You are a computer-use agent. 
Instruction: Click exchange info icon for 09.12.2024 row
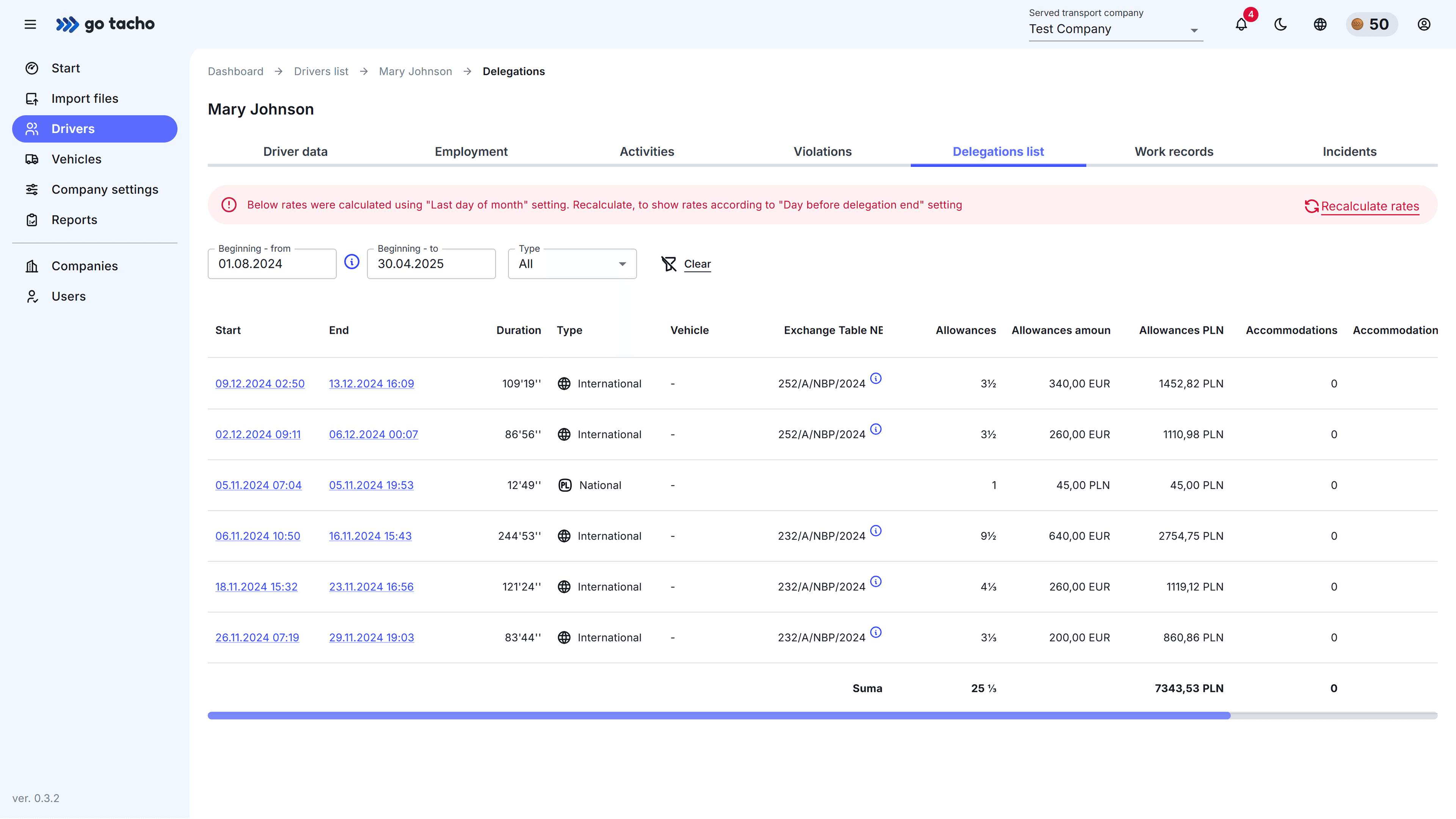(x=875, y=379)
